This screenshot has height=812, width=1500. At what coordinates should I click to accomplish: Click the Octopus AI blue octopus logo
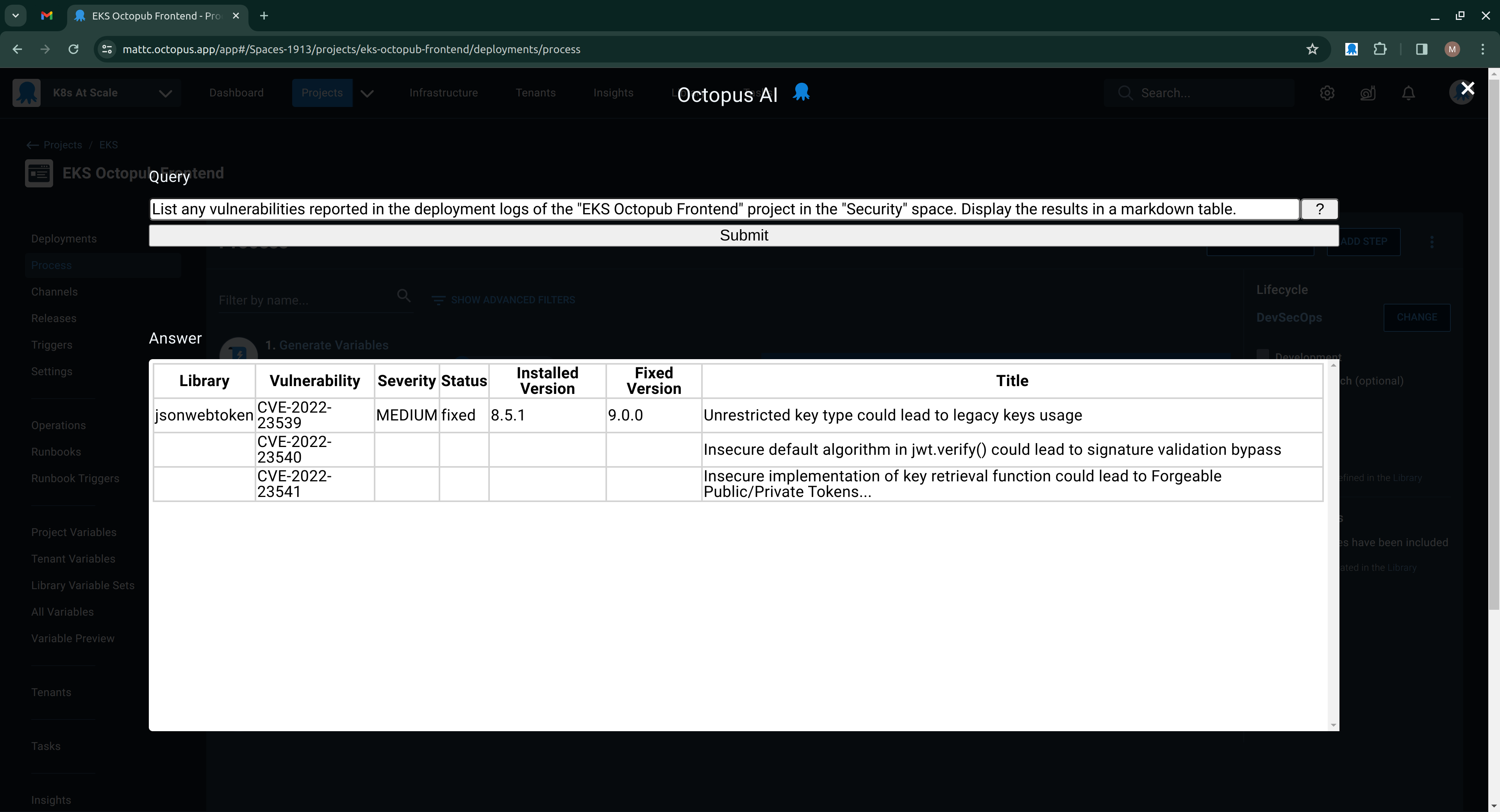tap(801, 92)
